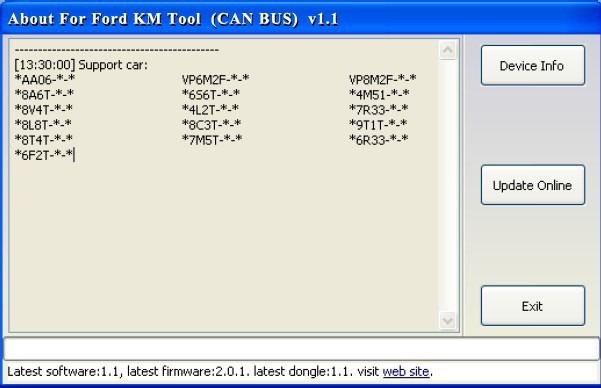The width and height of the screenshot is (601, 388).
Task: Click the *6S6T-*-* car code
Action: click(x=211, y=95)
